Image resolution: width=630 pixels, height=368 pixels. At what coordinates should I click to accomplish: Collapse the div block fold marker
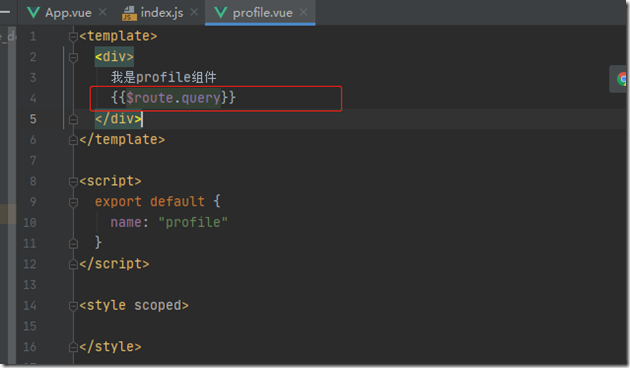tap(73, 58)
